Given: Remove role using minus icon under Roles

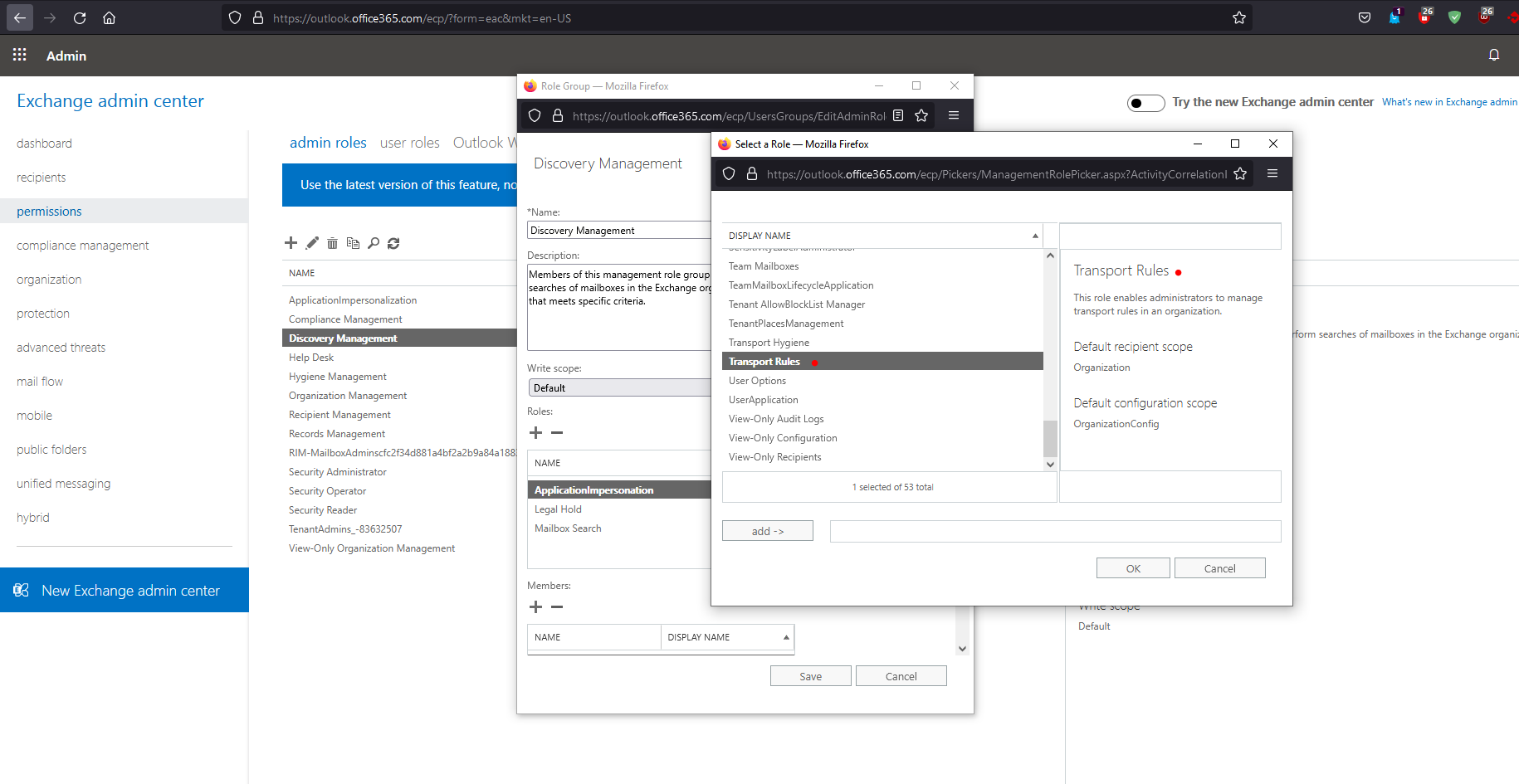Looking at the screenshot, I should click(x=557, y=432).
